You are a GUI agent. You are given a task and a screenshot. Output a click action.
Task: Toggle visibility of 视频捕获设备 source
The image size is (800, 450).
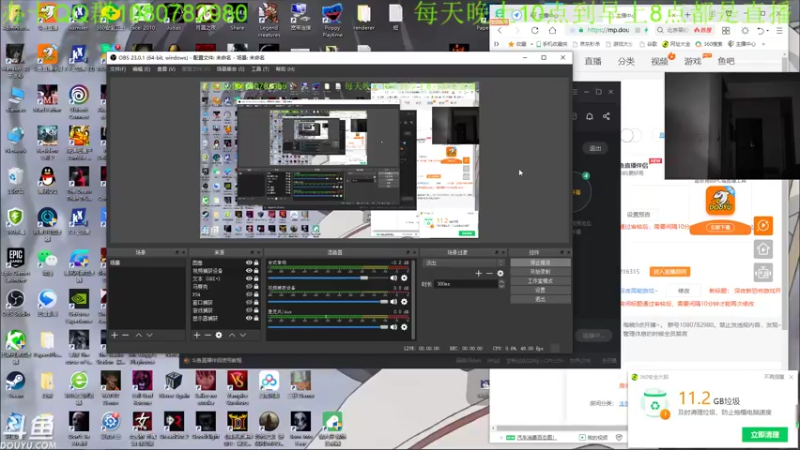(249, 270)
